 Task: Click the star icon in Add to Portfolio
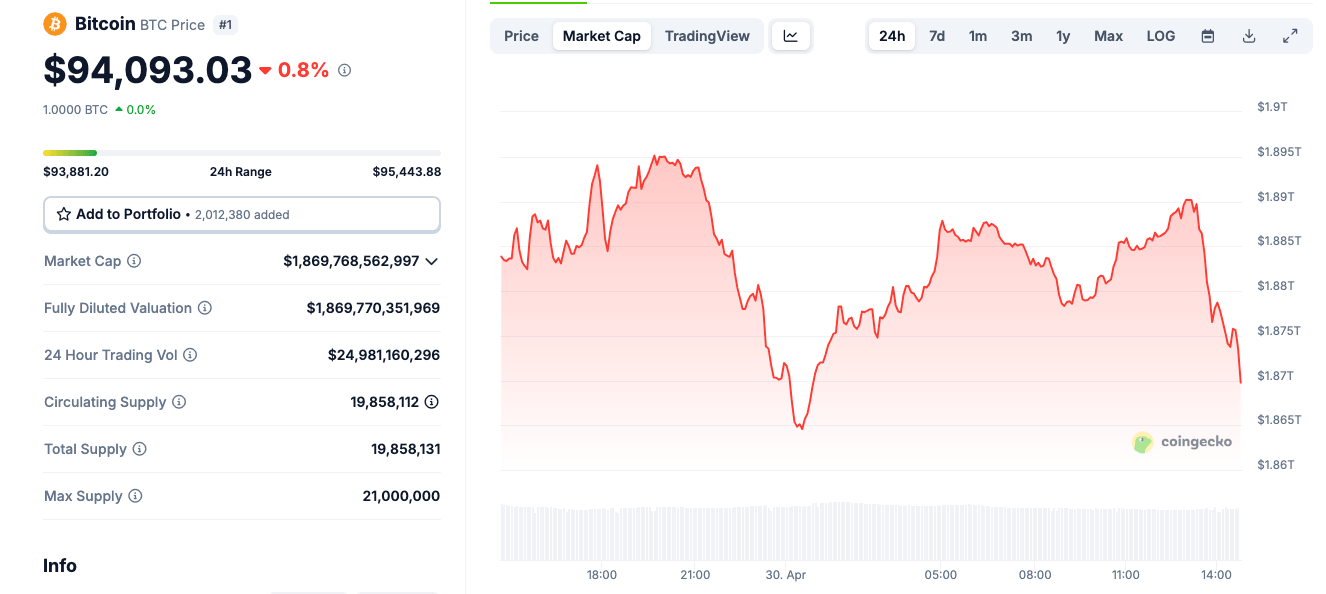pyautogui.click(x=63, y=214)
